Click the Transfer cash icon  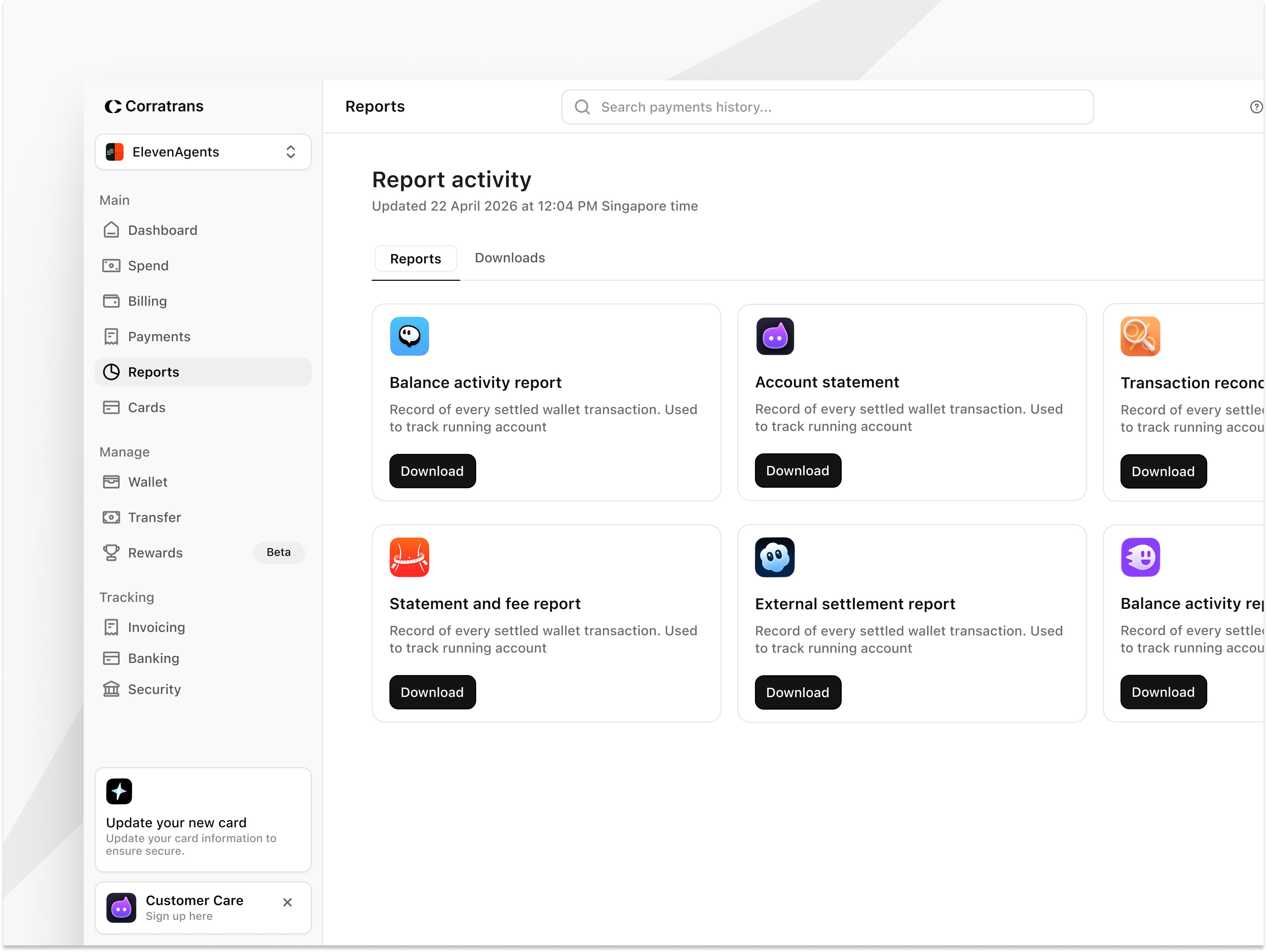click(111, 517)
